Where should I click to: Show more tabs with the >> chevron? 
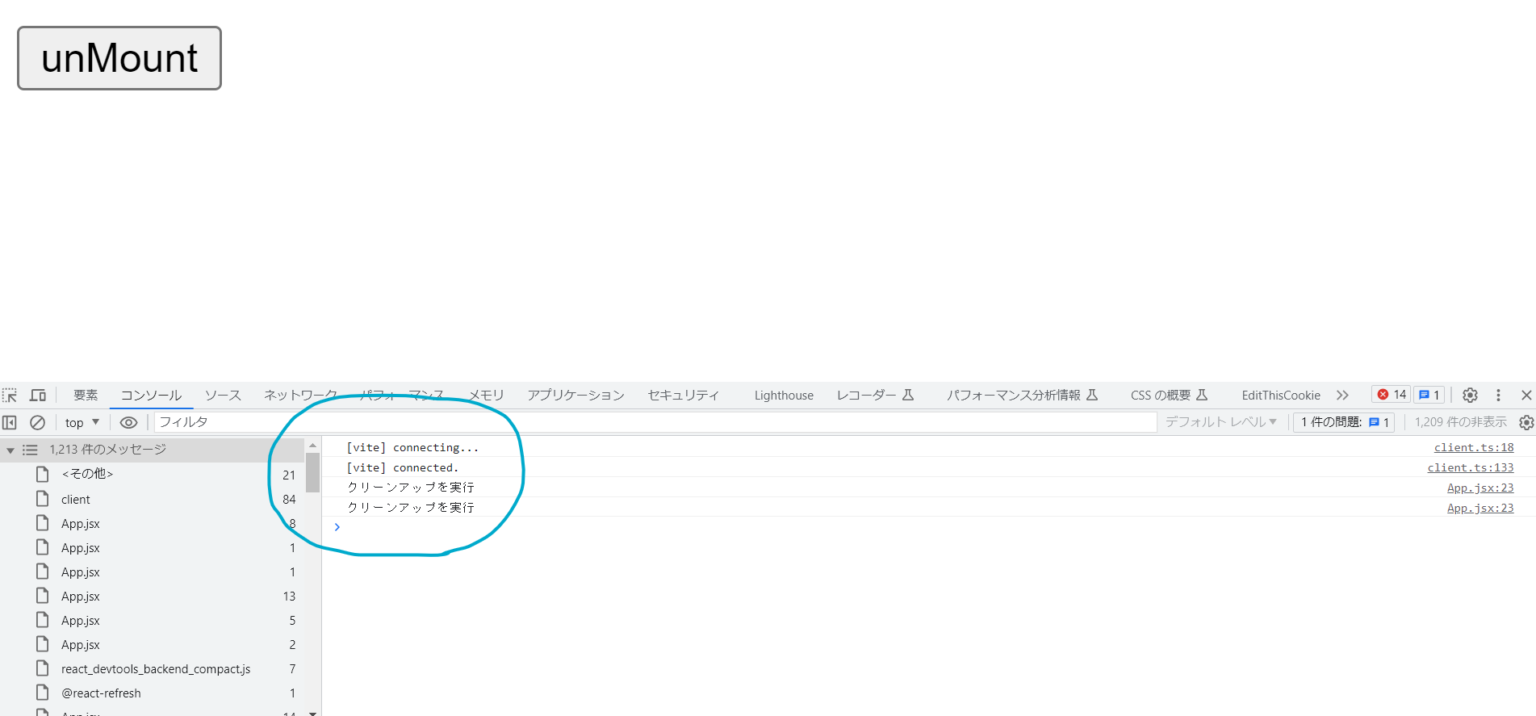(1342, 395)
